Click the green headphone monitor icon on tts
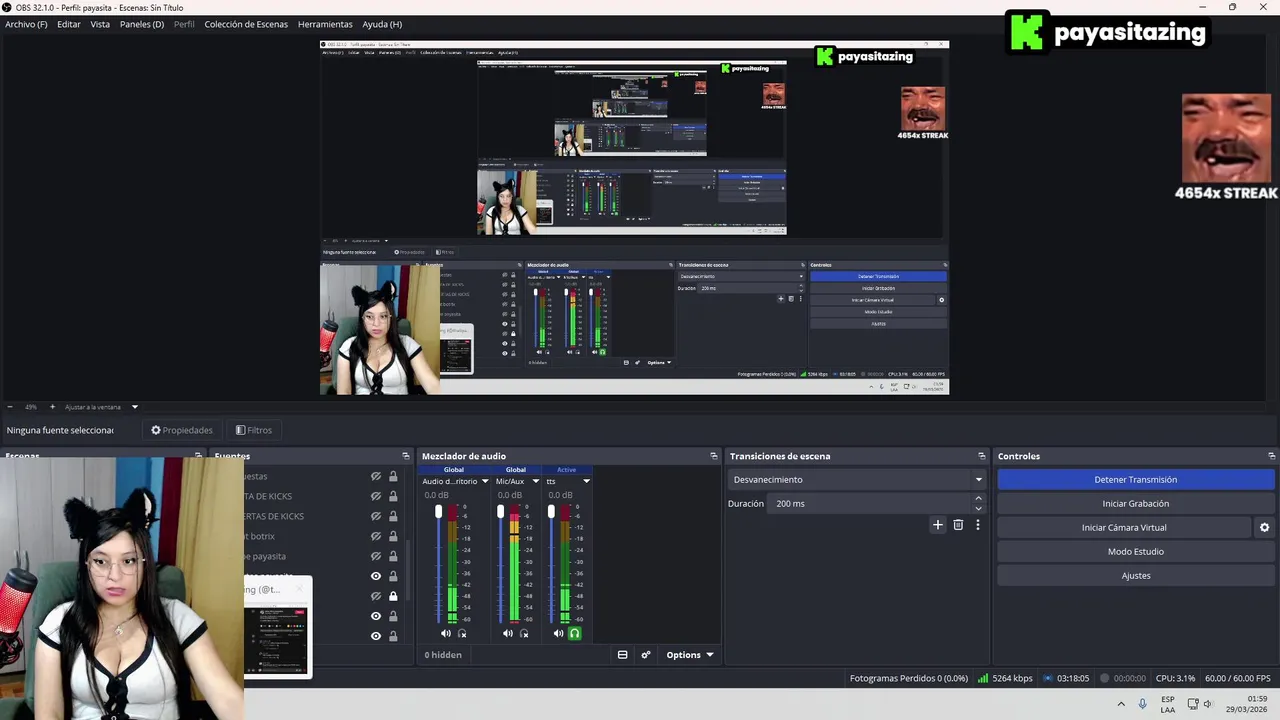Viewport: 1280px width, 720px height. (575, 633)
